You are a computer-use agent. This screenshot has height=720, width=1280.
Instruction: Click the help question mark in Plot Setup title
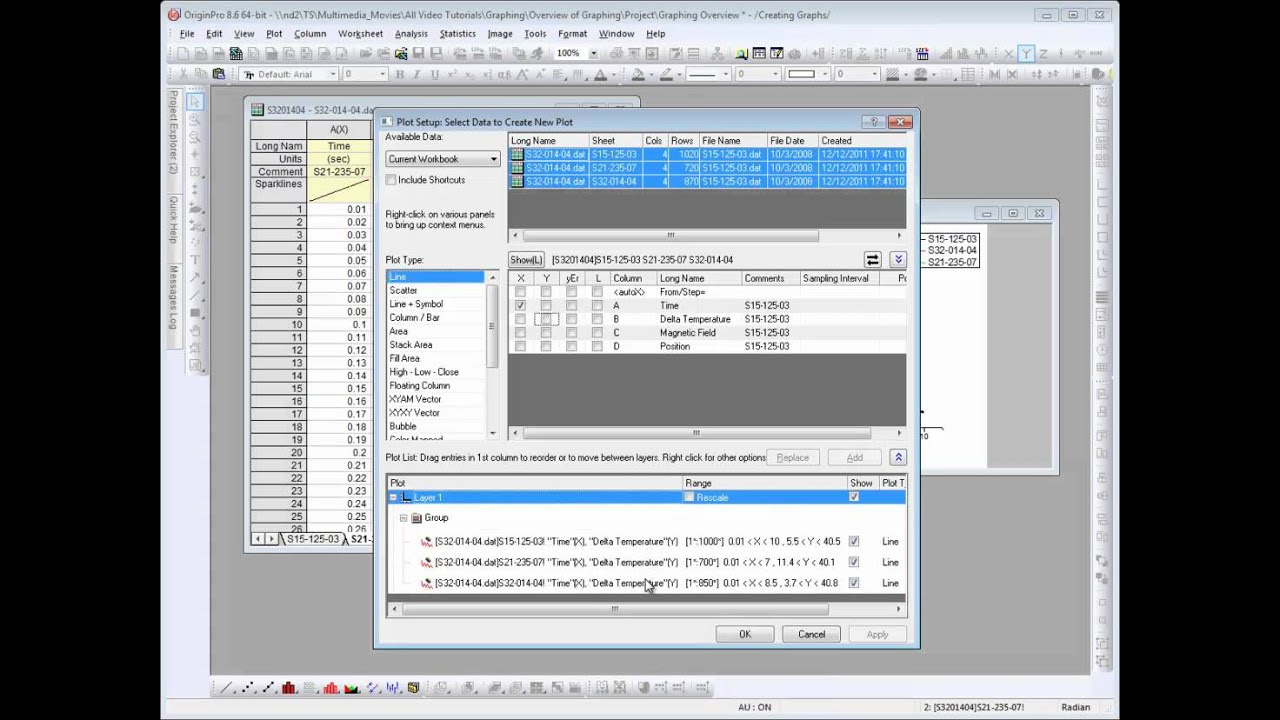tap(874, 122)
